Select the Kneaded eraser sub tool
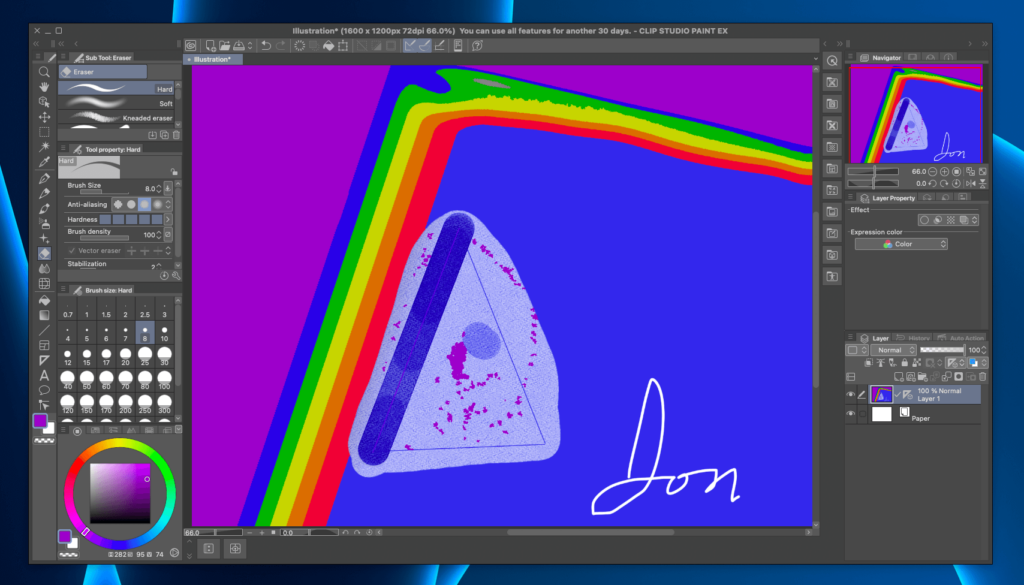Screen dimensions: 1024x585 [117, 118]
